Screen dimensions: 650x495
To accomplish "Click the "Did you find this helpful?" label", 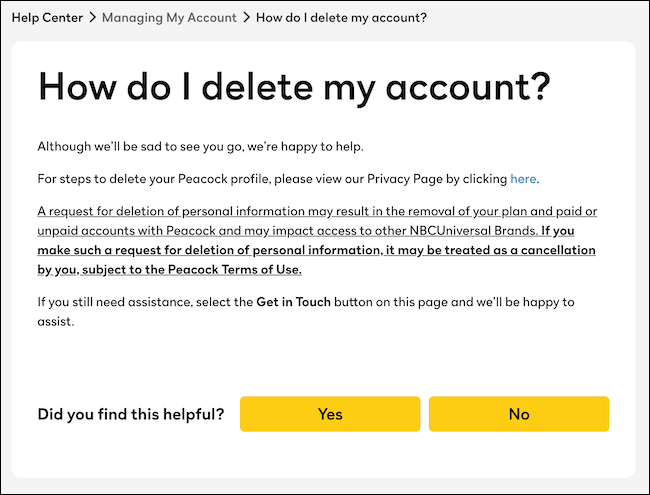I will (131, 414).
